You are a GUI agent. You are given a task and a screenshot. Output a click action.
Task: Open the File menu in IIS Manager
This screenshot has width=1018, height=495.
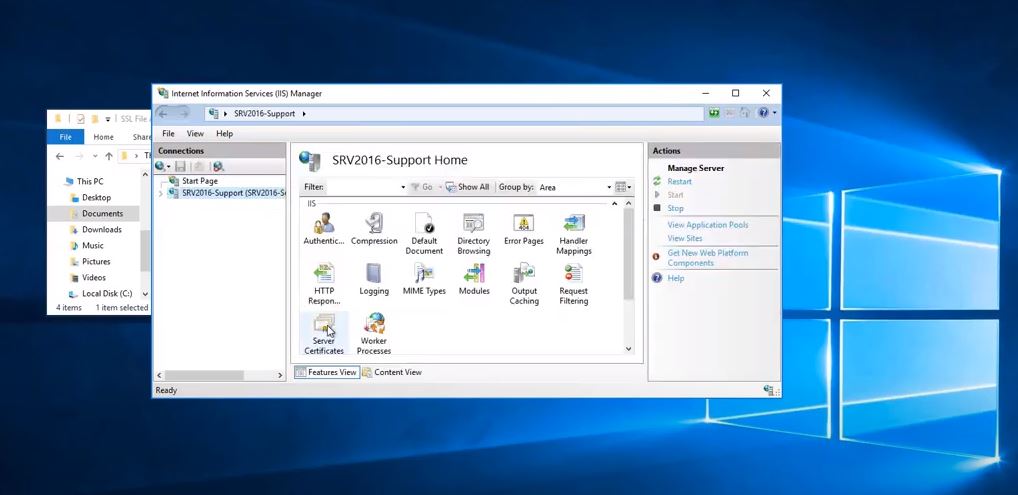click(x=168, y=134)
